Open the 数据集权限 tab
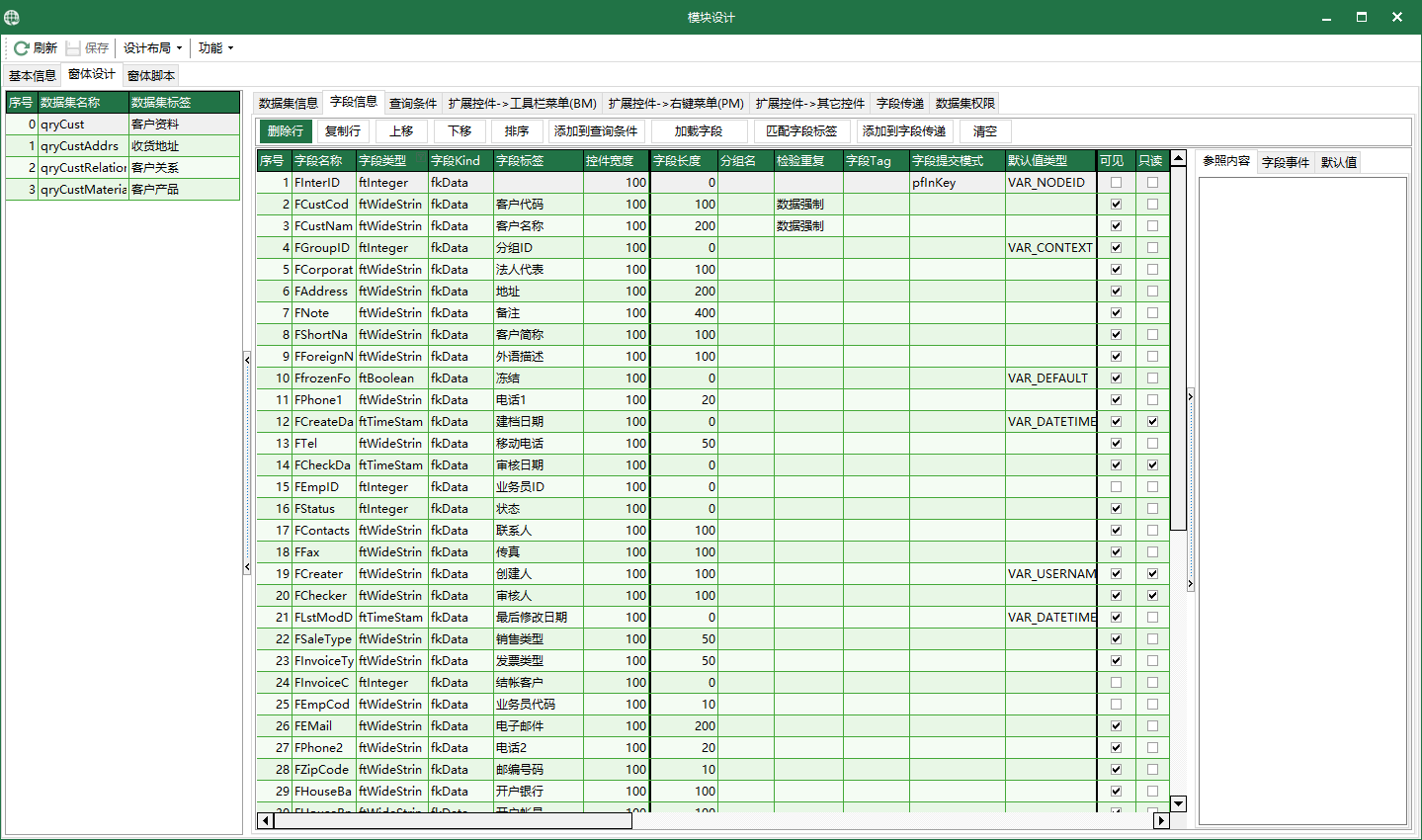The width and height of the screenshot is (1422, 840). [x=965, y=103]
